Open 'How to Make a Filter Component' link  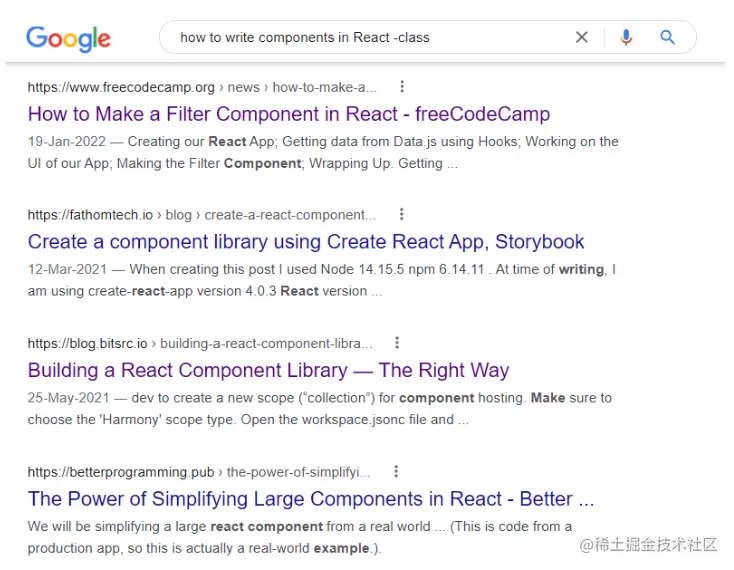[289, 114]
